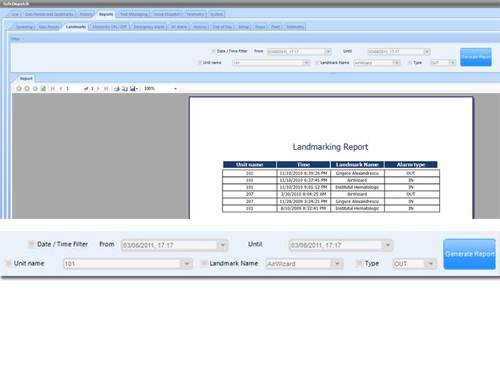Click the next page arrow icon
The image size is (500, 376).
(98, 89)
